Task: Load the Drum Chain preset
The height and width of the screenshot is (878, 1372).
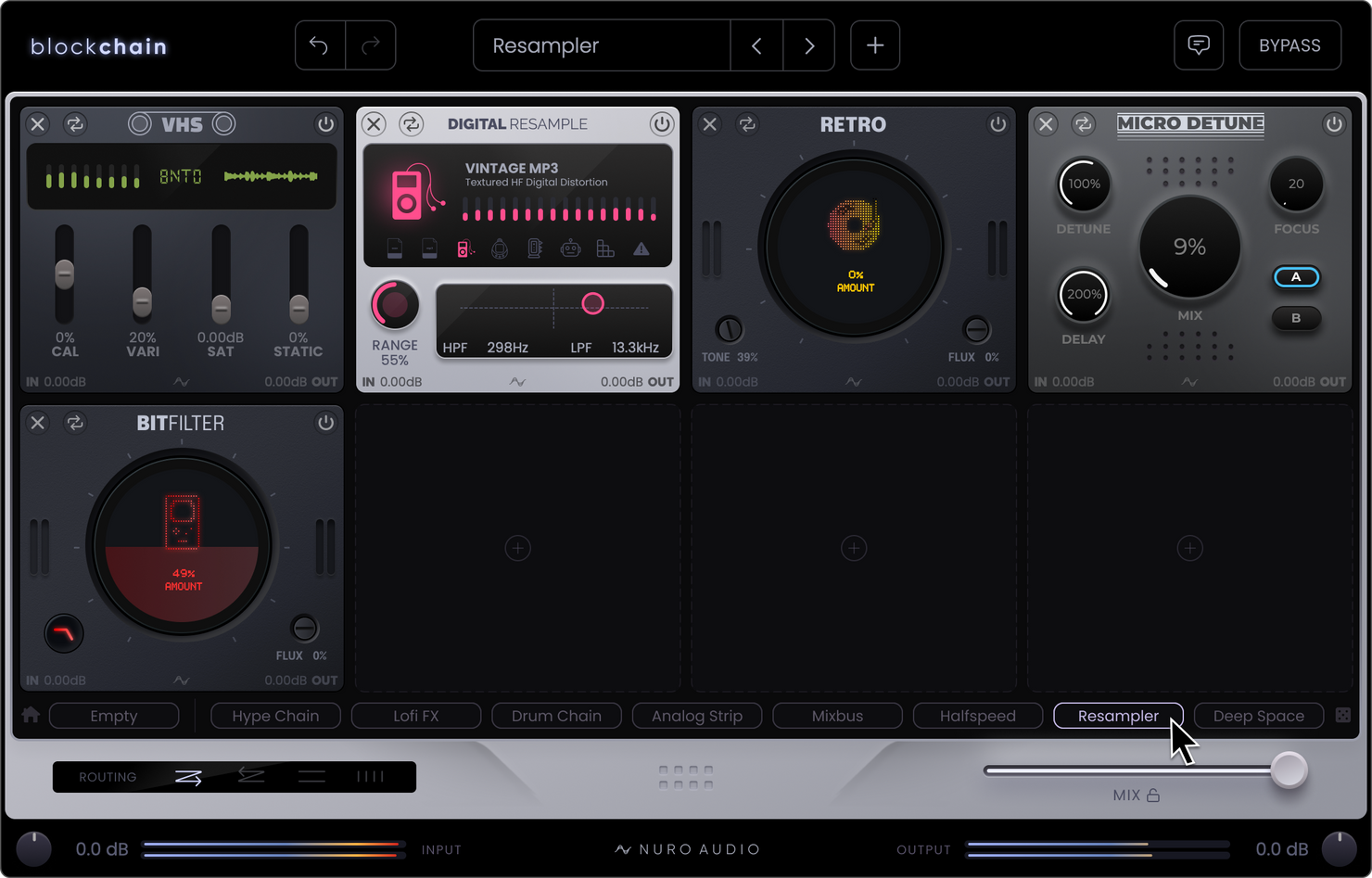Action: point(556,716)
